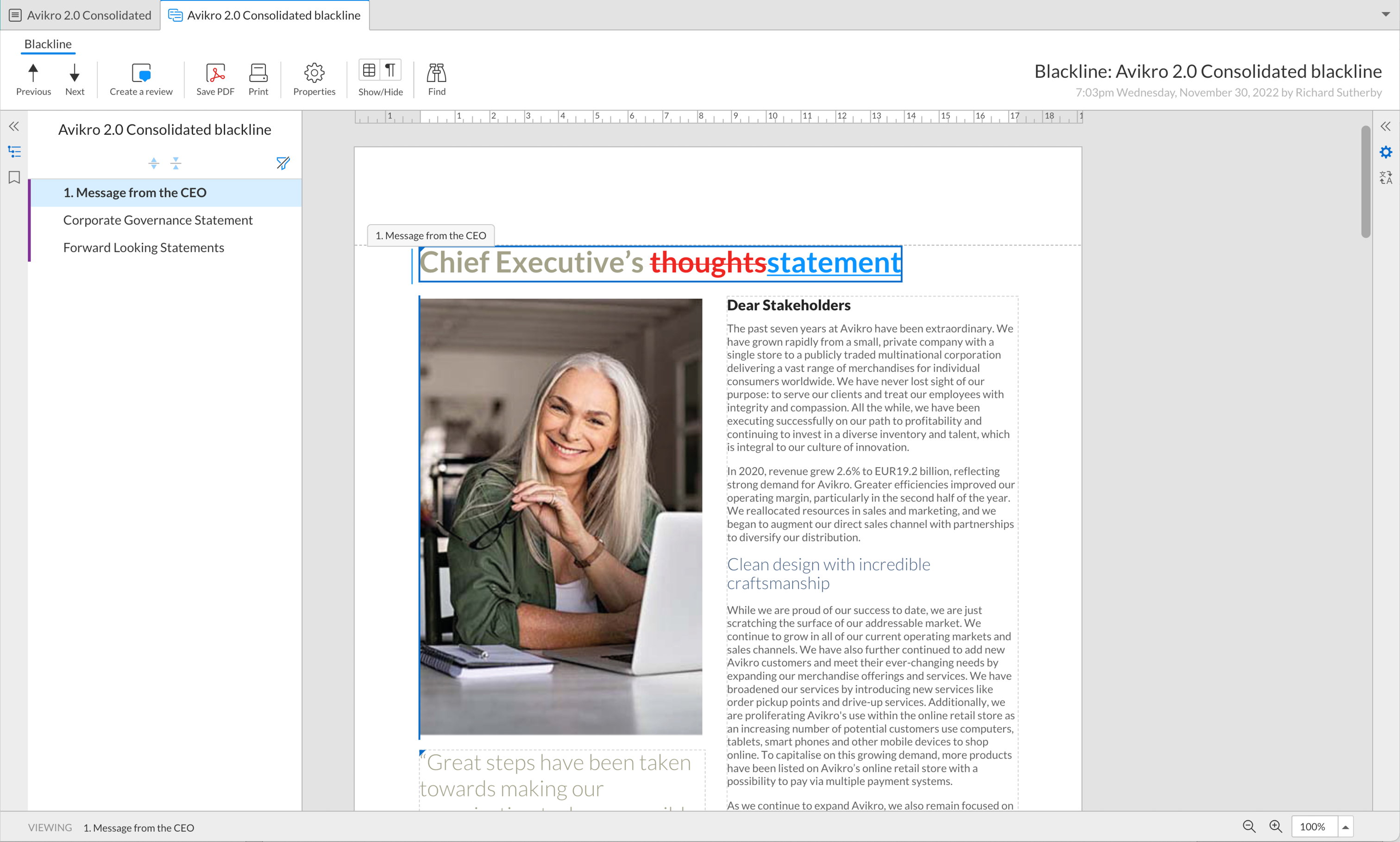
Task: Open the translation icon in right sidebar
Action: [x=1386, y=177]
